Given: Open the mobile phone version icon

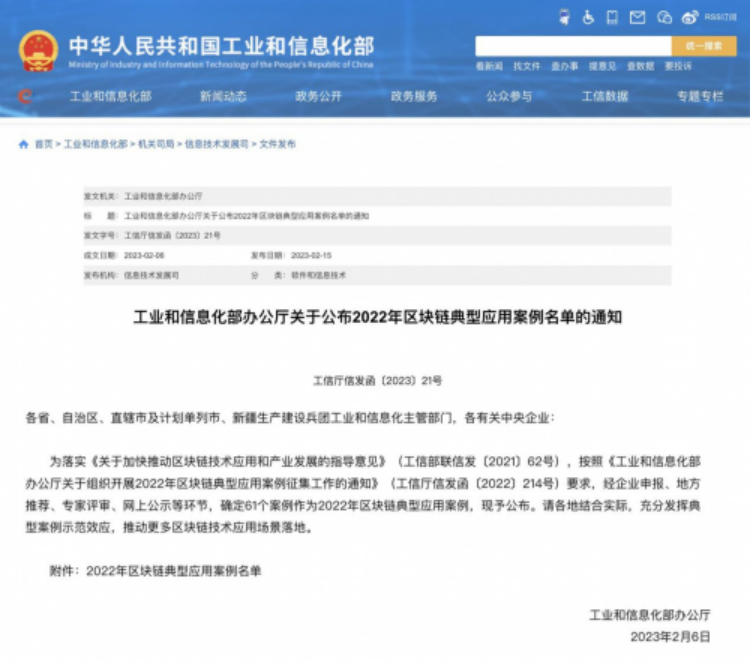Looking at the screenshot, I should [612, 18].
